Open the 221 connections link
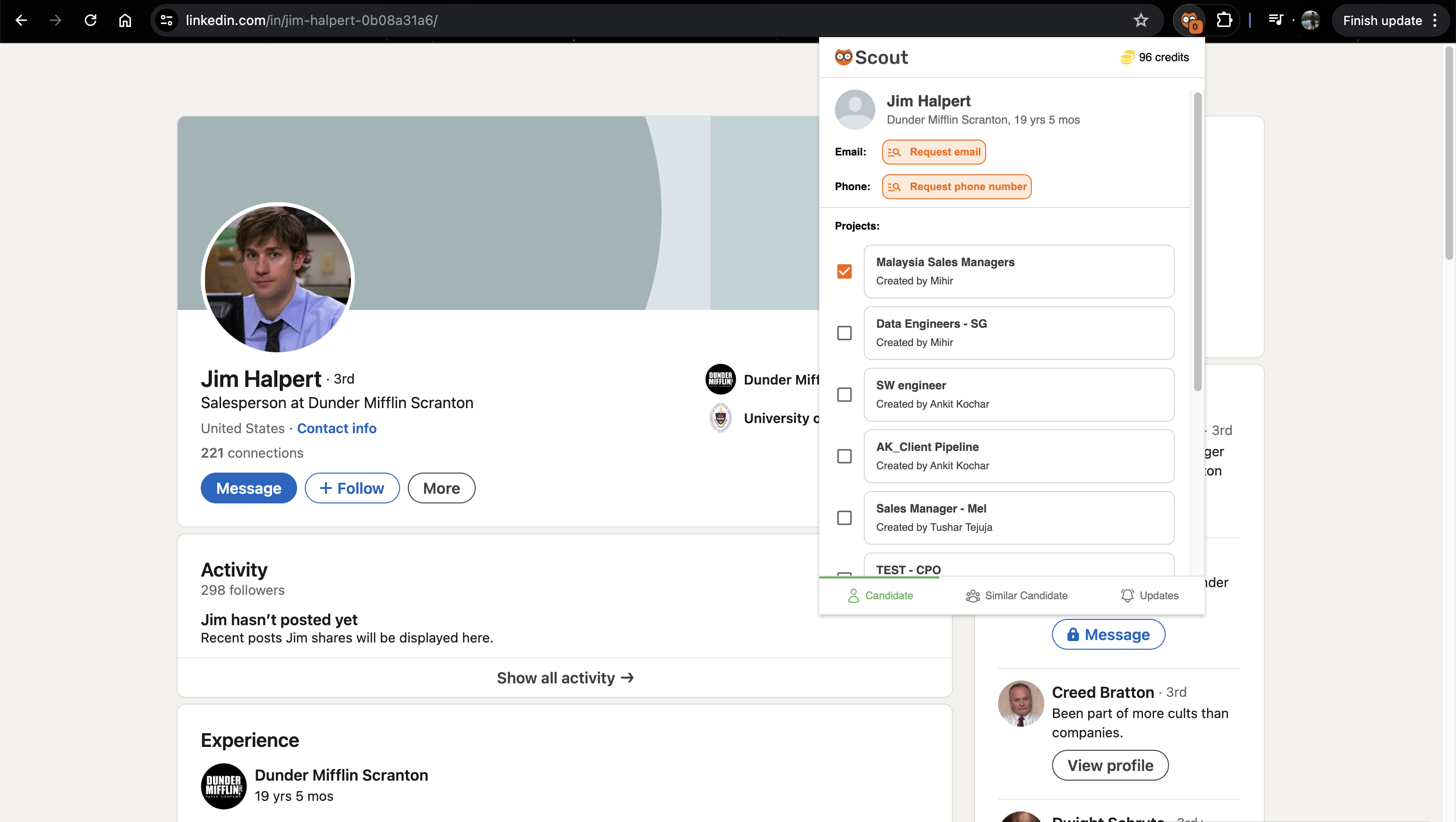1456x822 pixels. (x=252, y=452)
